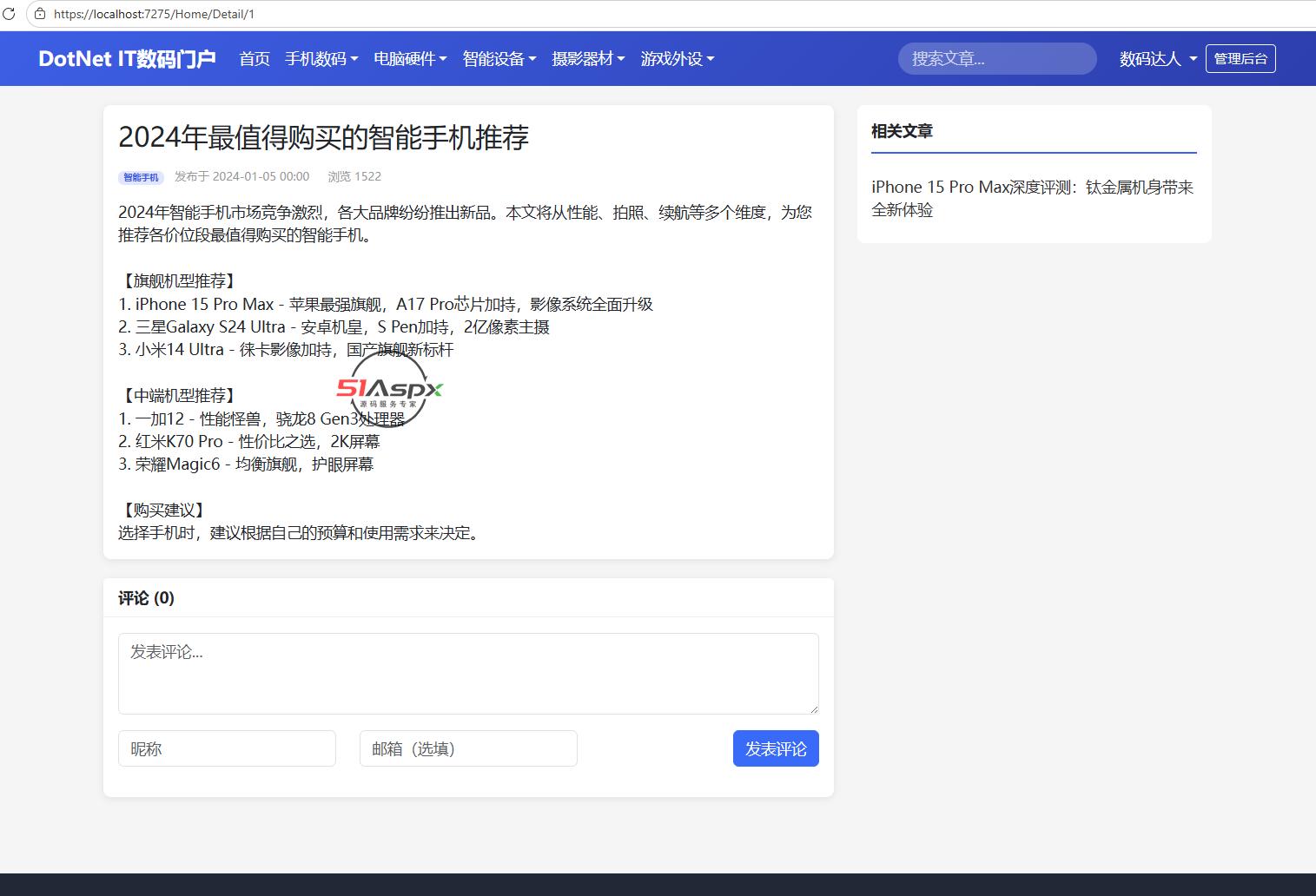Click the browser address bar URL
This screenshot has height=896, width=1316.
coord(154,14)
